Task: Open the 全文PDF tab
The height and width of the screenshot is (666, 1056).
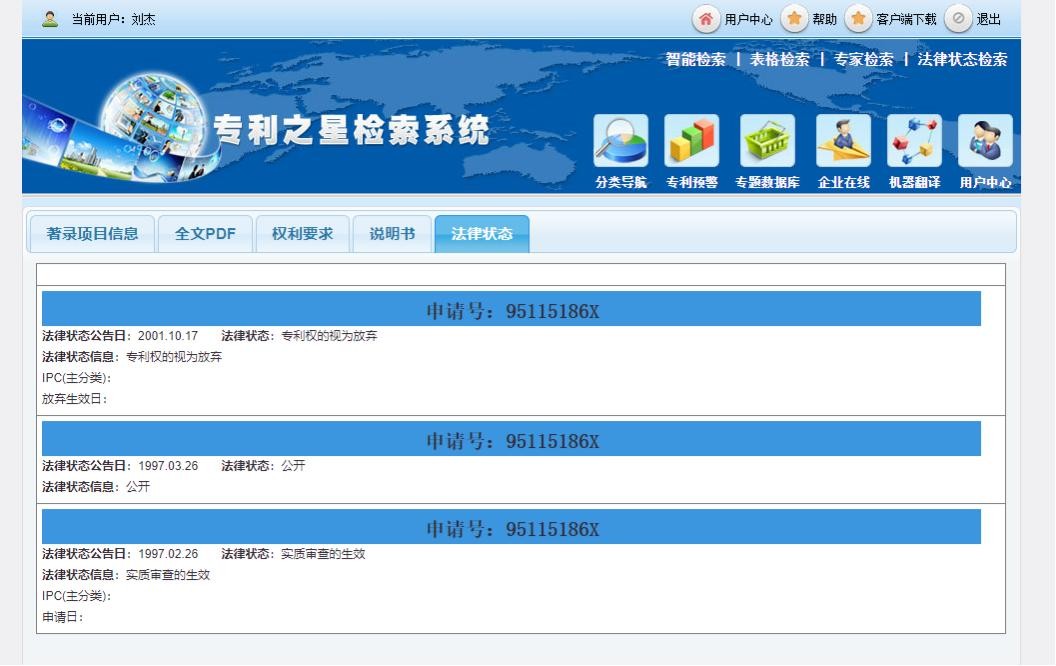Action: pos(205,234)
